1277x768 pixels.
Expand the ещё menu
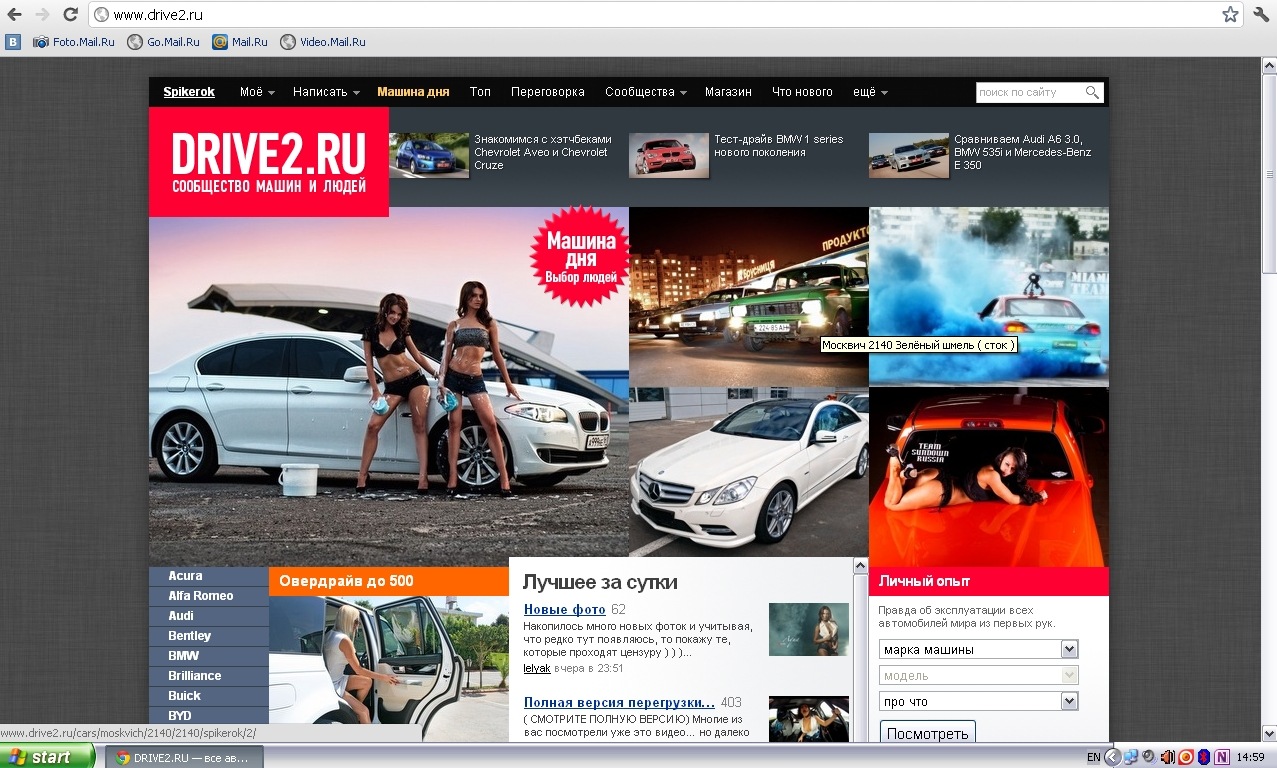(x=870, y=92)
